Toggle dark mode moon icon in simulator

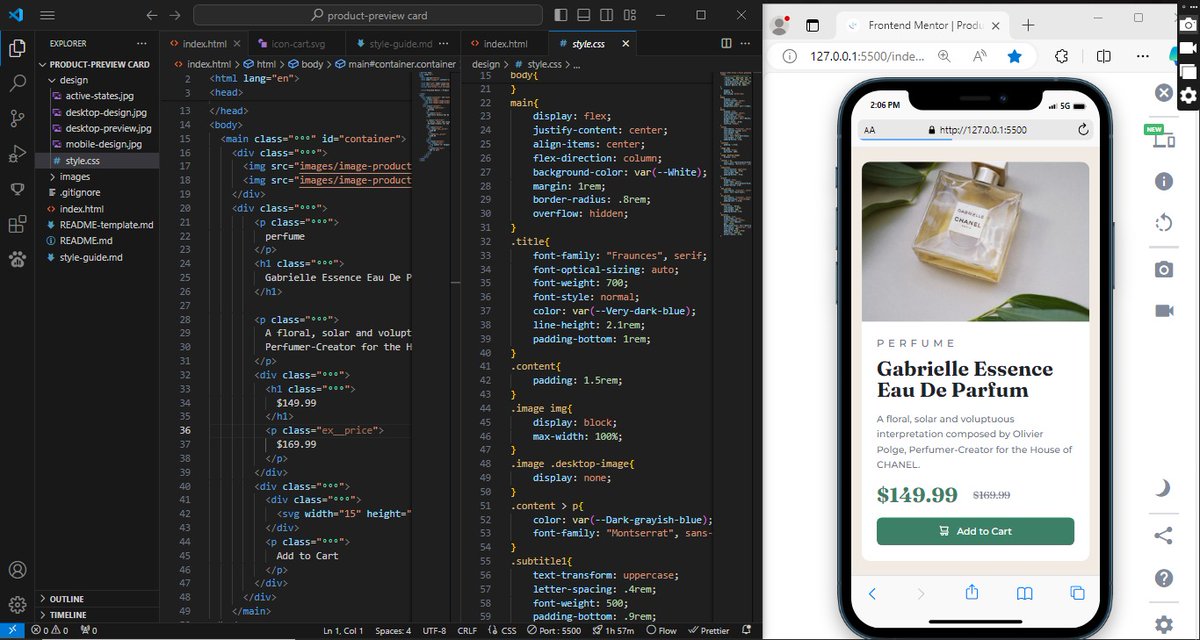click(x=1163, y=488)
